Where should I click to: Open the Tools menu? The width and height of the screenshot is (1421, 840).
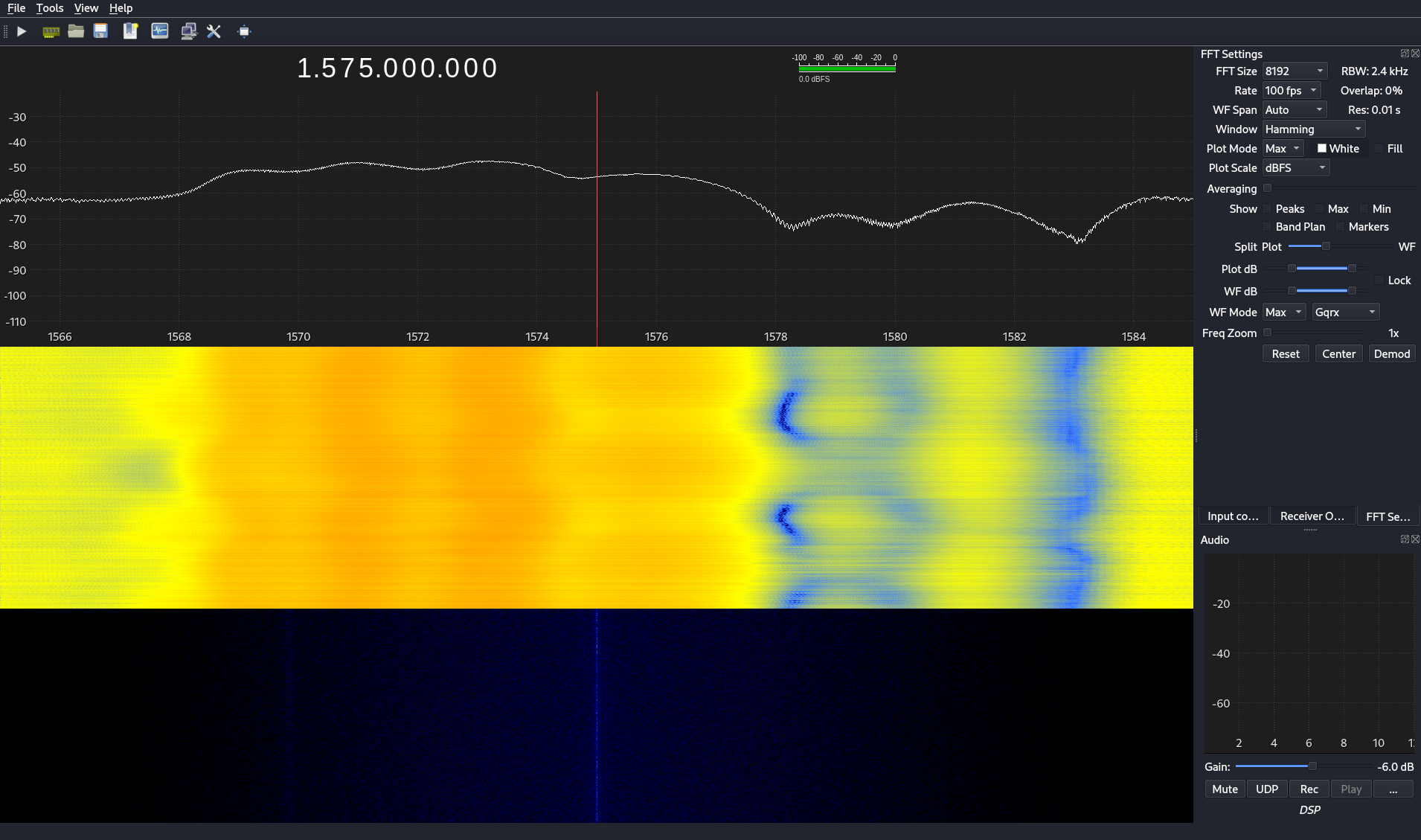click(x=50, y=8)
